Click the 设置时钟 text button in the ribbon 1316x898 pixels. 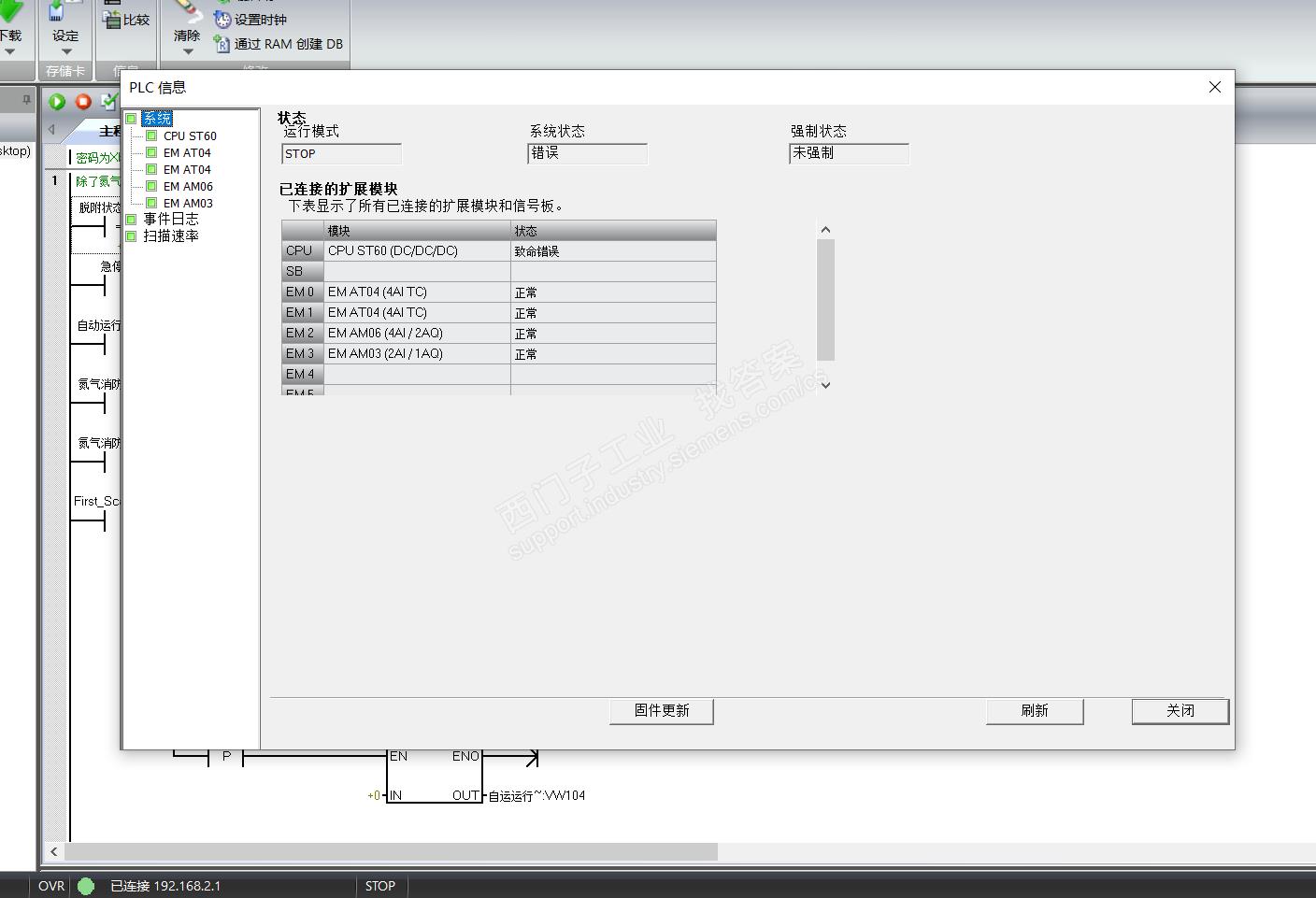(261, 20)
